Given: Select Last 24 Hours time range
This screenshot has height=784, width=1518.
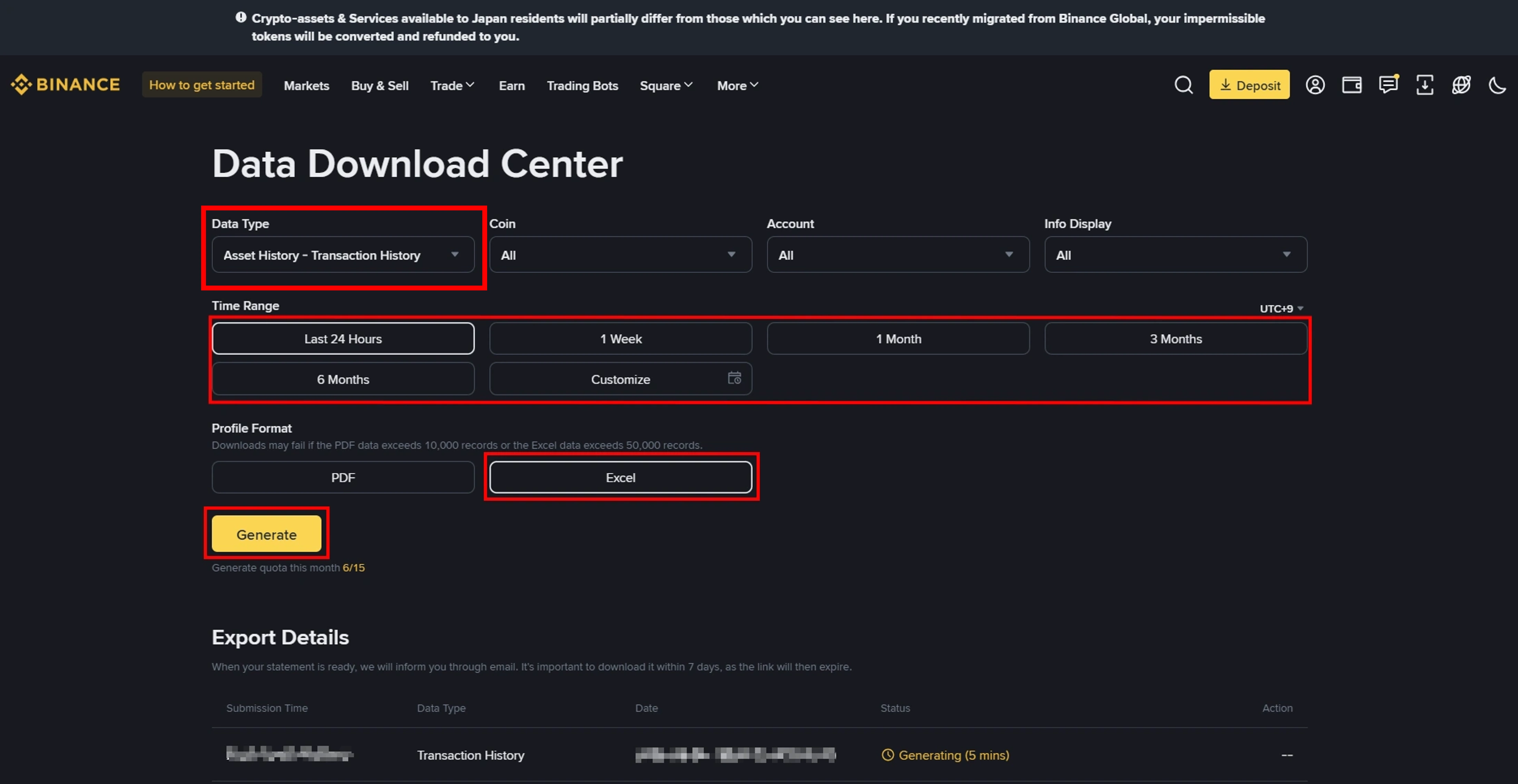Looking at the screenshot, I should [x=343, y=339].
